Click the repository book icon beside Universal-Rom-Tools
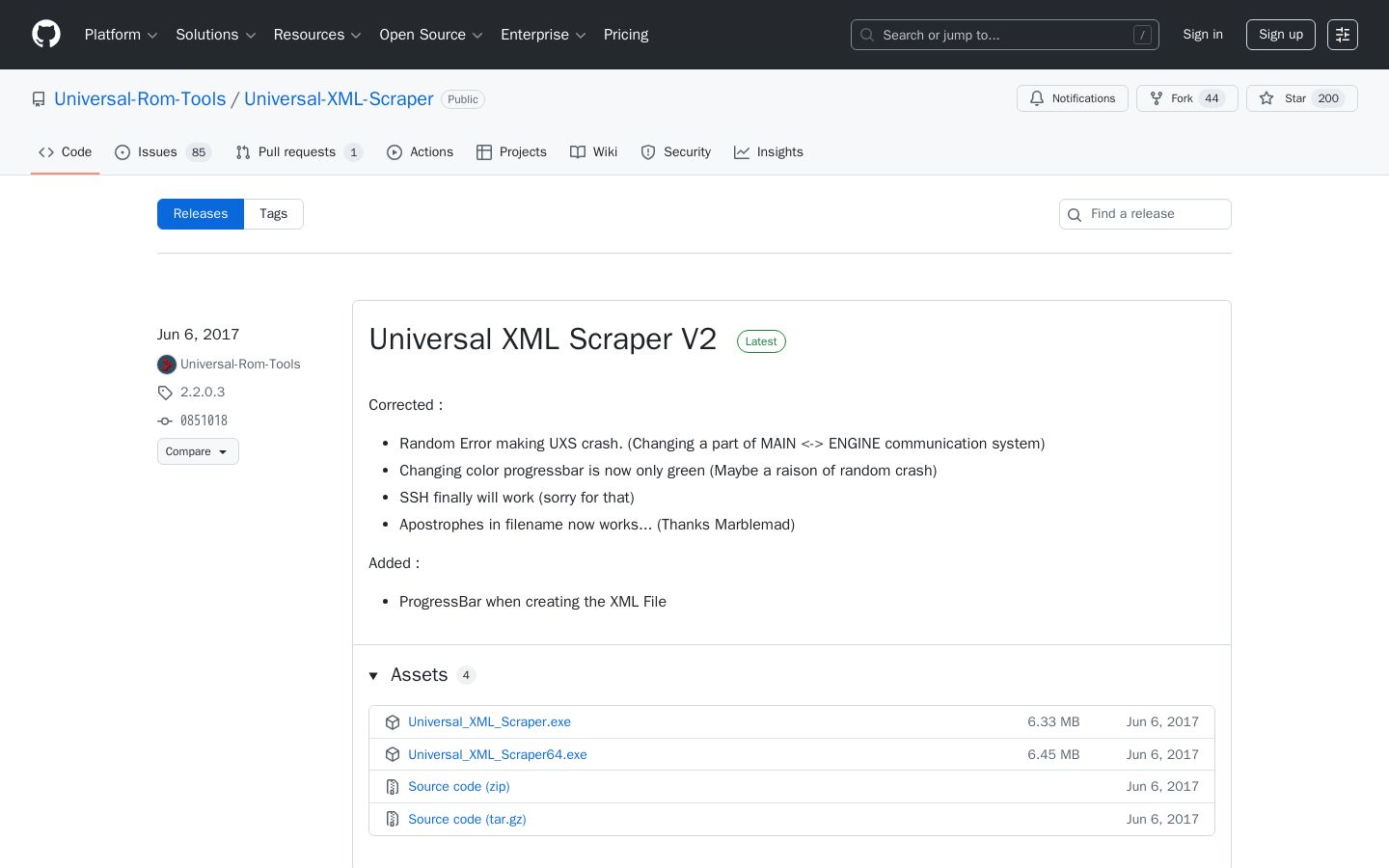Image resolution: width=1389 pixels, height=868 pixels. coord(39,99)
